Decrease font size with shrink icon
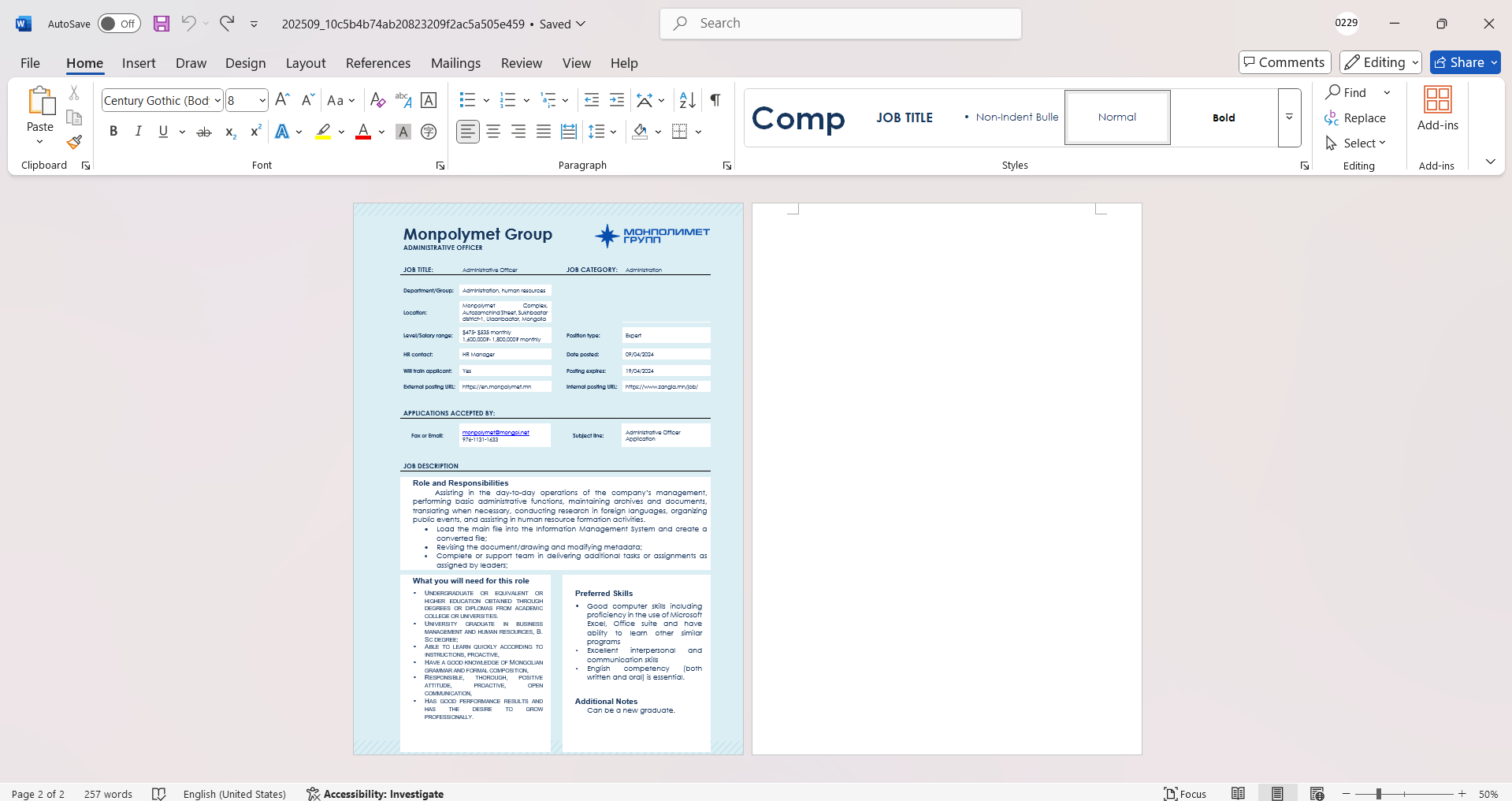This screenshot has width=1512, height=801. [x=308, y=99]
